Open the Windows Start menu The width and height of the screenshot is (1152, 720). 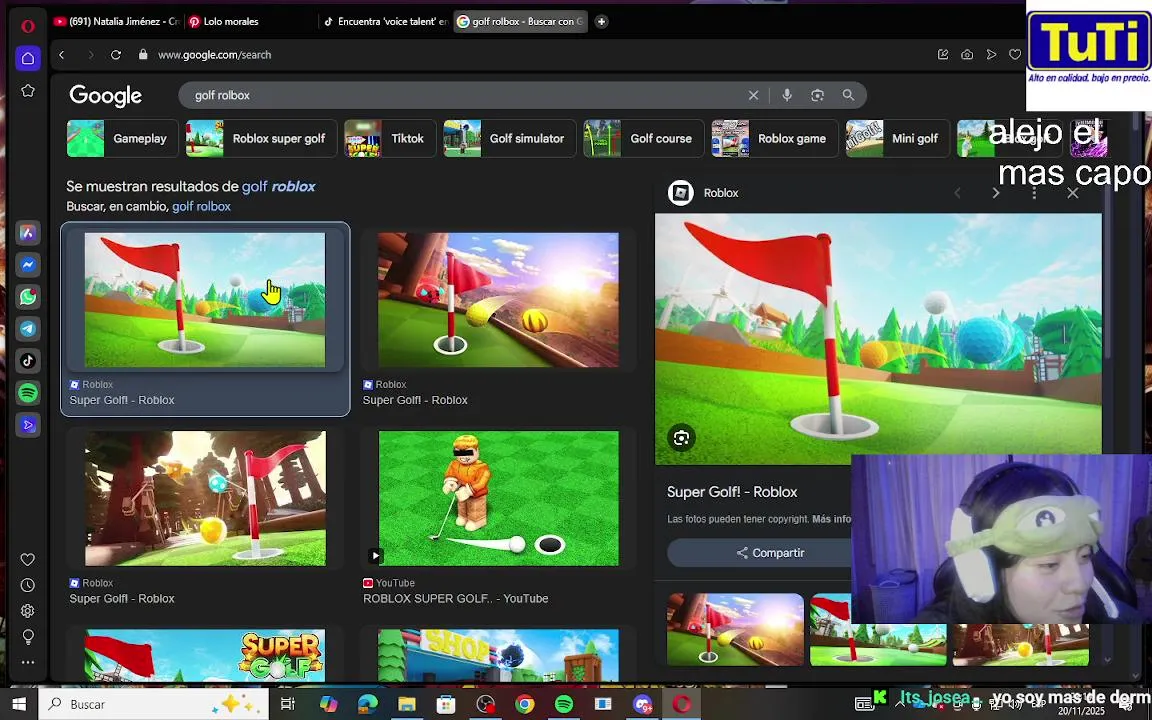coord(18,704)
